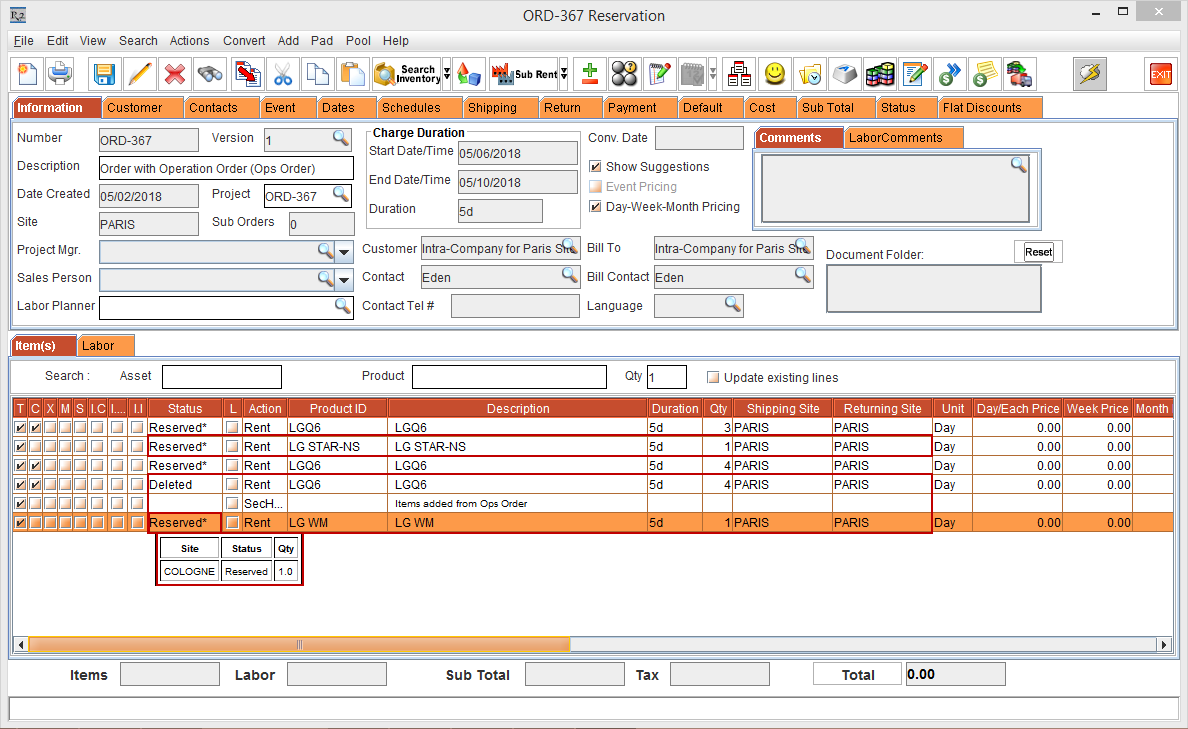Viewport: 1188px width, 729px height.
Task: Click the yellow smiley face icon
Action: click(774, 74)
